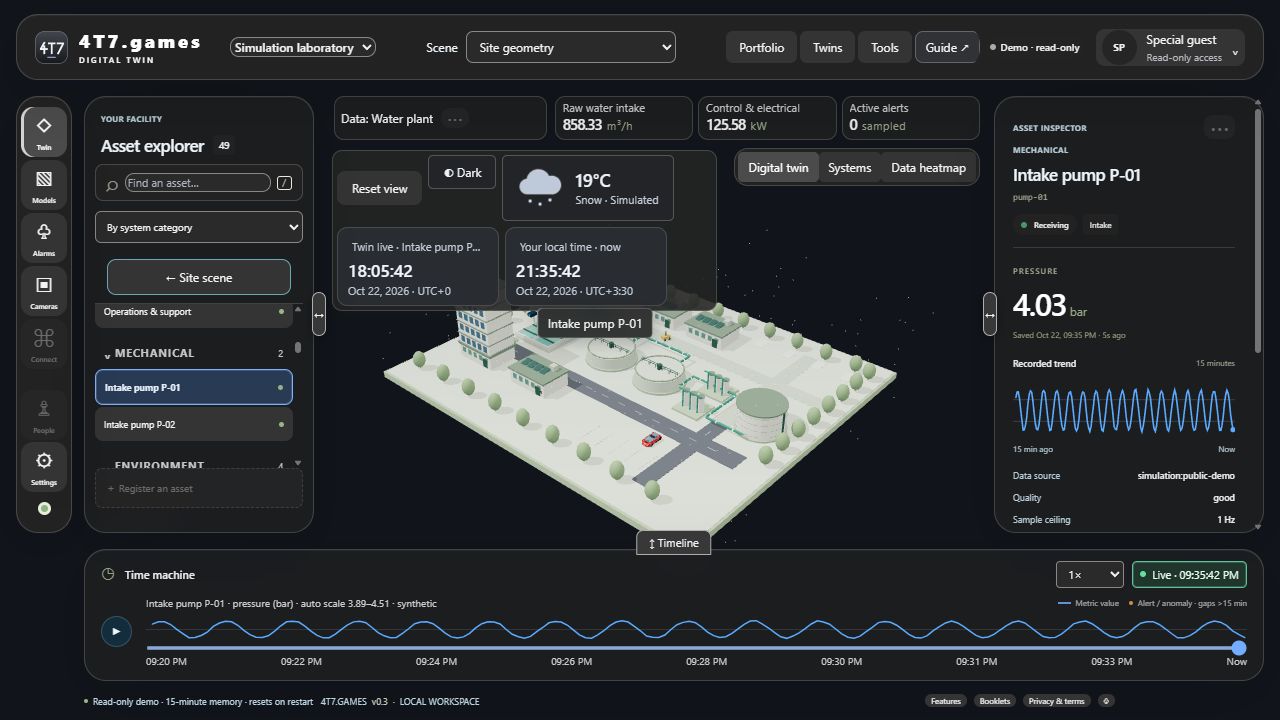Open the Settings gear in sidebar
Image resolution: width=1280 pixels, height=720 pixels.
click(44, 467)
